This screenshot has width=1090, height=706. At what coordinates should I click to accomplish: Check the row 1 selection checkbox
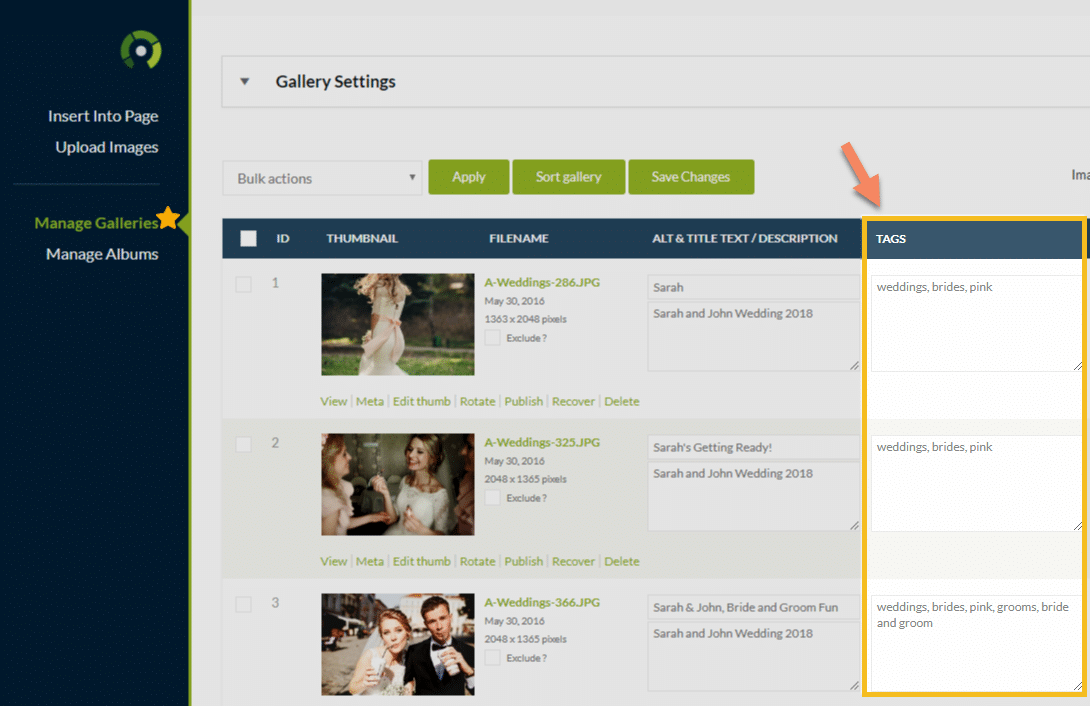coord(243,284)
